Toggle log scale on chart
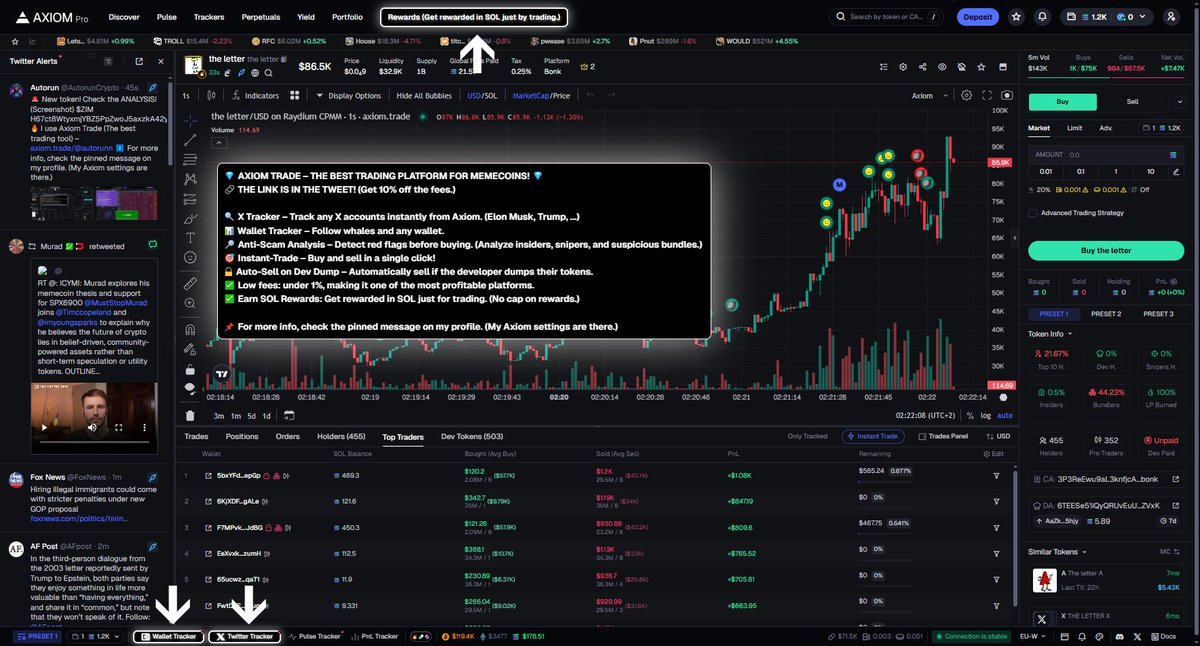1200x646 pixels. coord(987,415)
